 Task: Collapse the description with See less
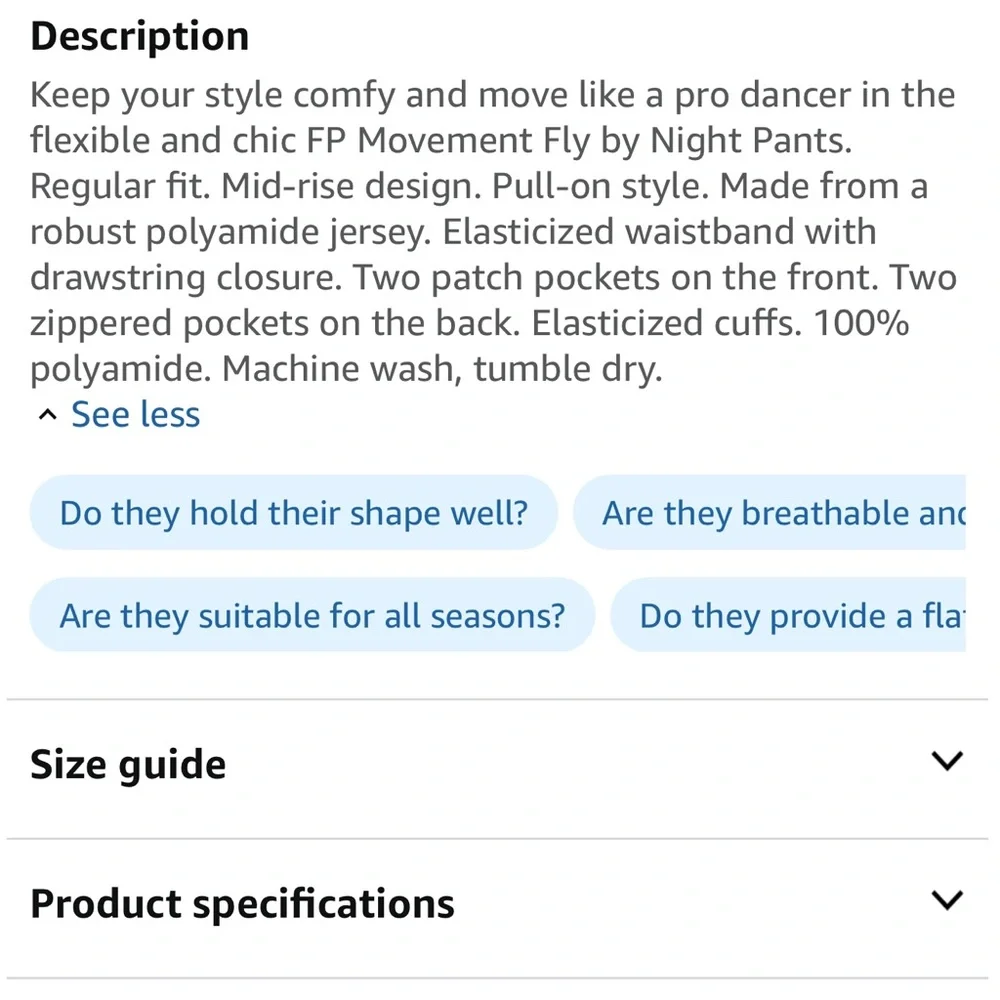point(135,415)
